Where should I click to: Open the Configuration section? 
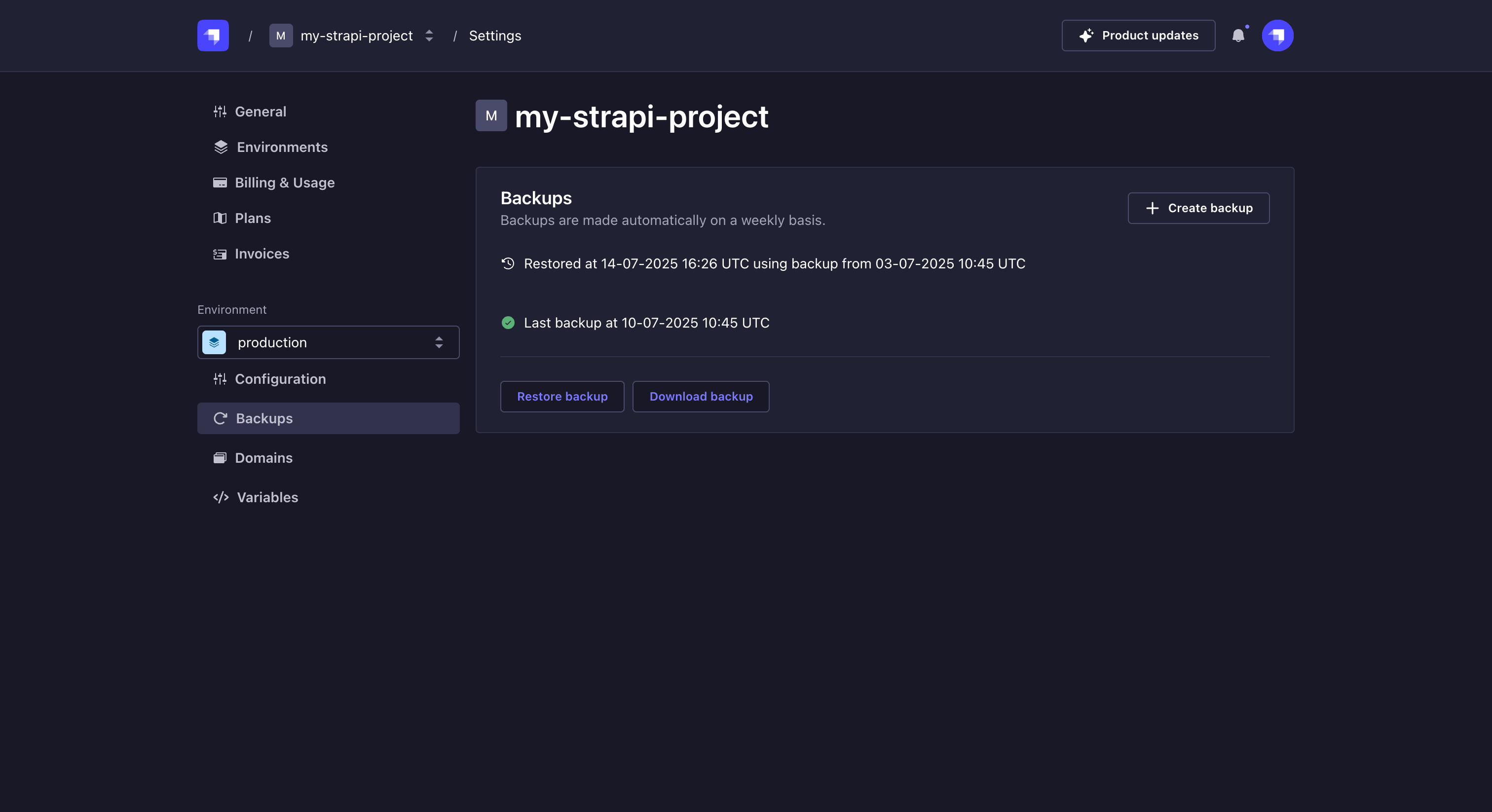point(280,379)
